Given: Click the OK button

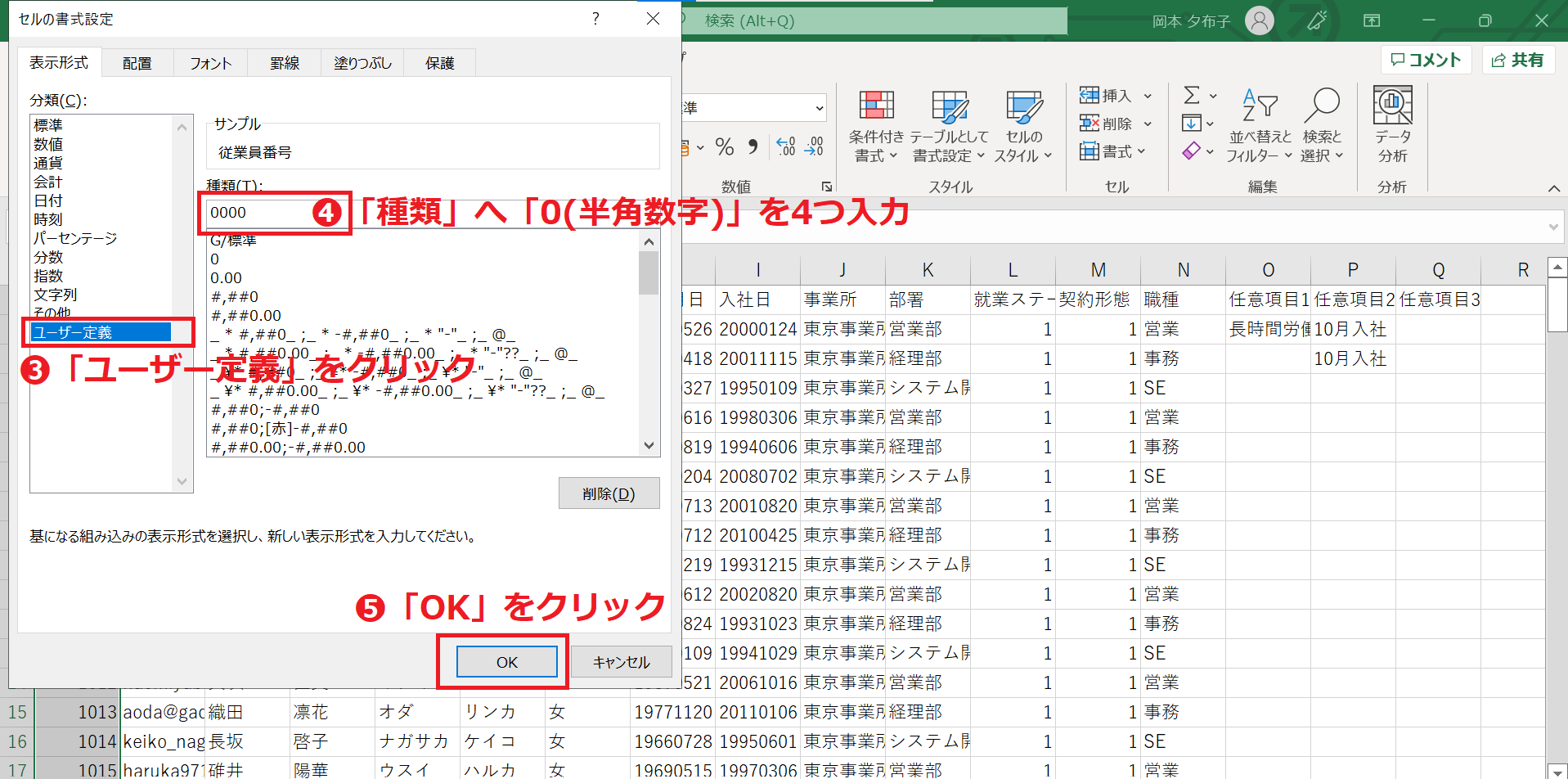Looking at the screenshot, I should pos(505,661).
